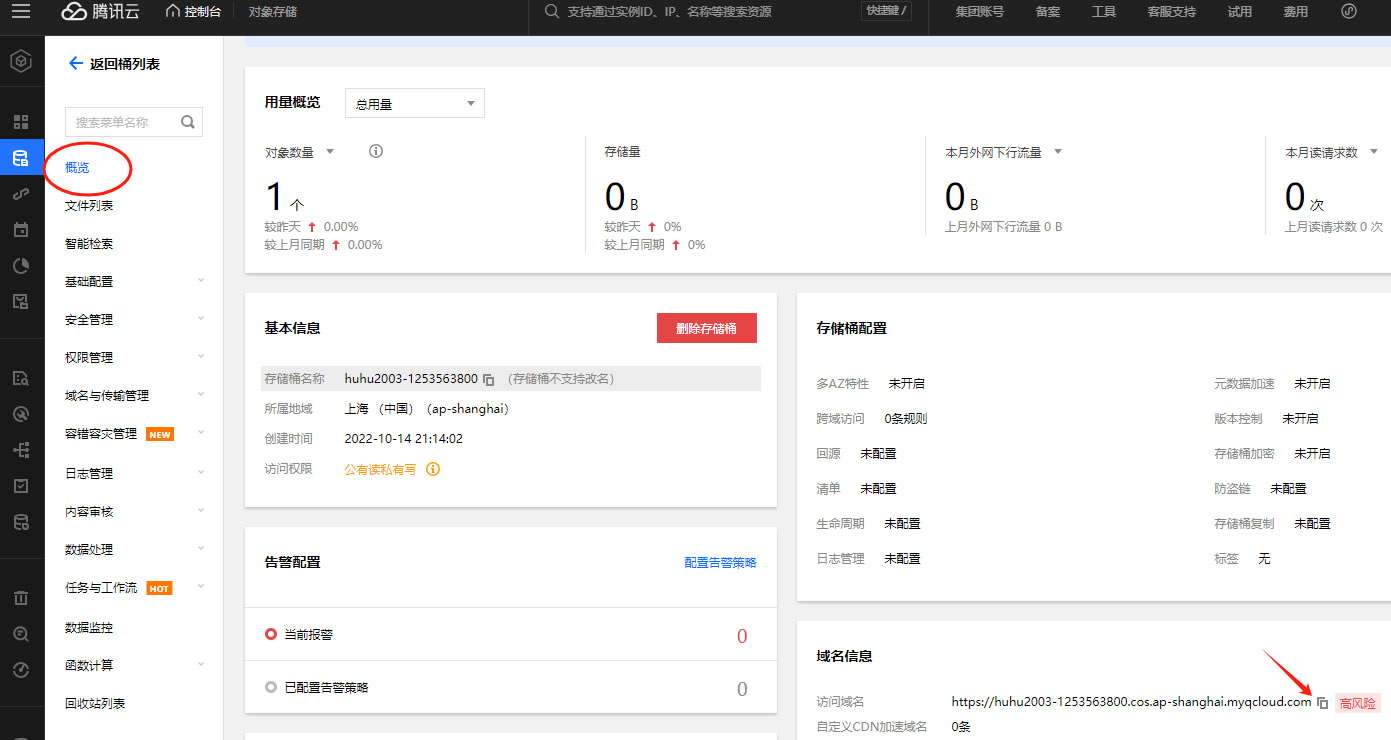Click the red 删除存储桶 button
This screenshot has width=1391, height=740.
[x=706, y=328]
